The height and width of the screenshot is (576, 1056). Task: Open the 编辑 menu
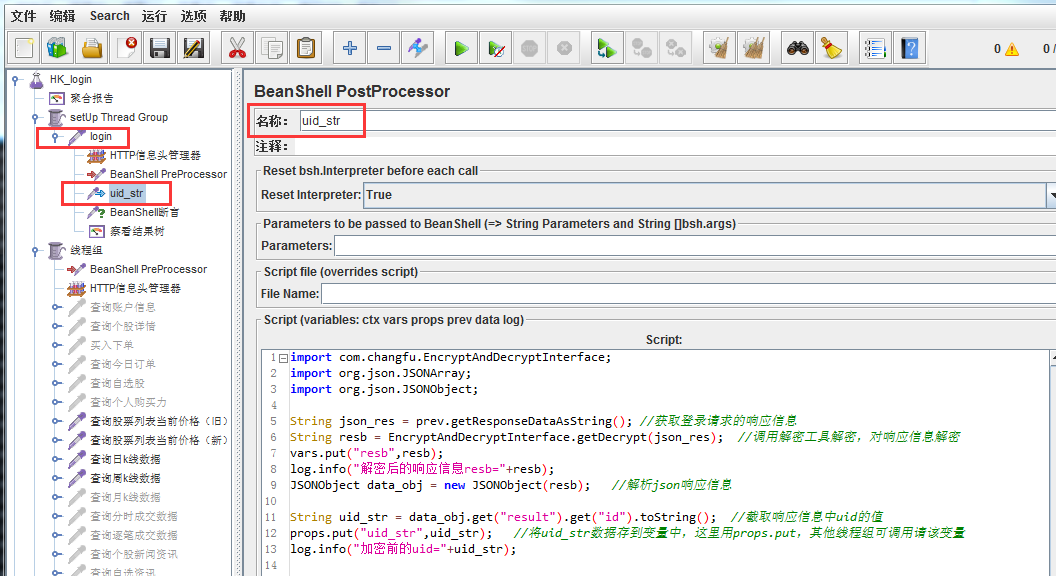click(63, 15)
